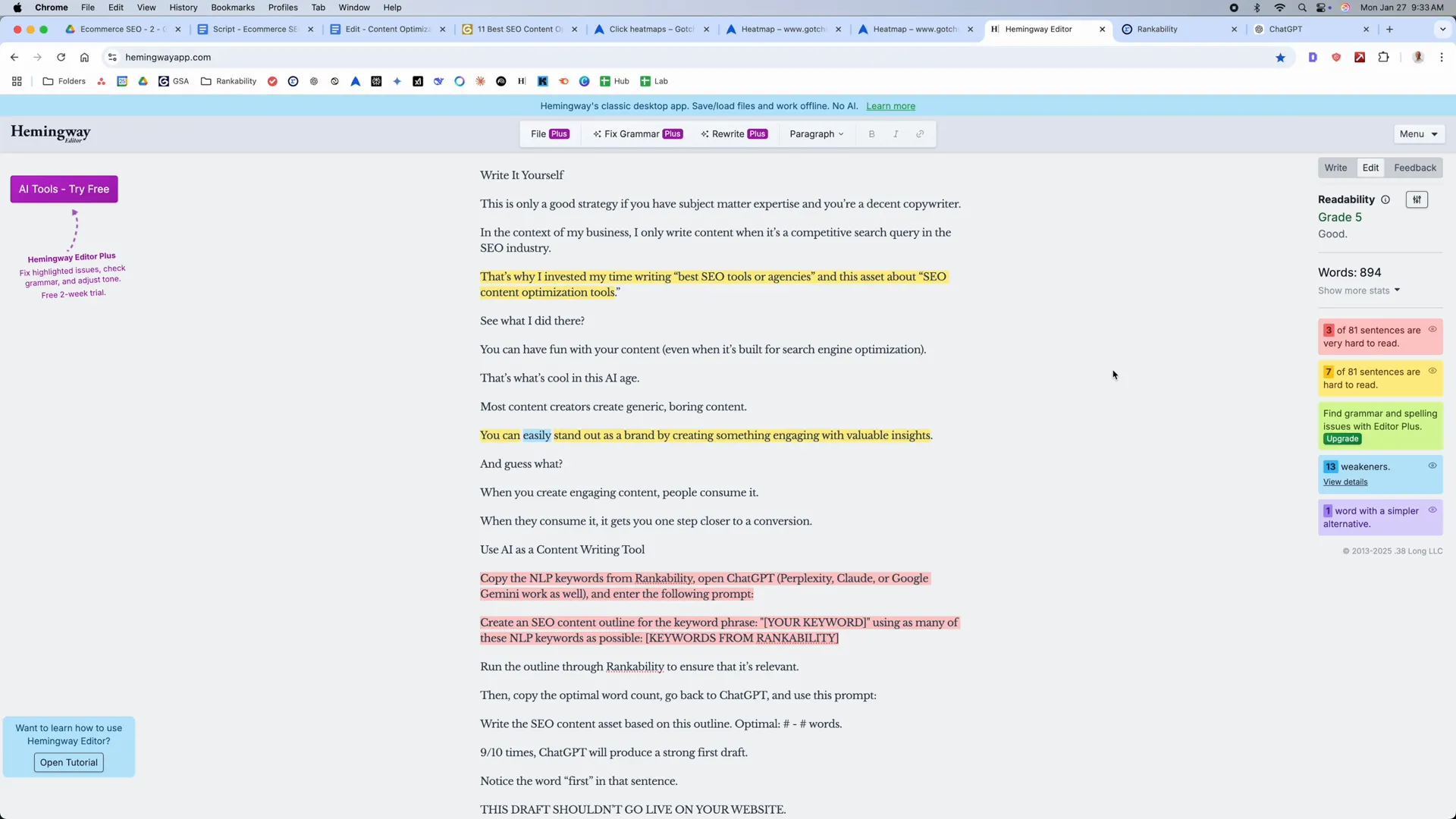Switch to the Feedback tab
1456x819 pixels.
[x=1414, y=167]
